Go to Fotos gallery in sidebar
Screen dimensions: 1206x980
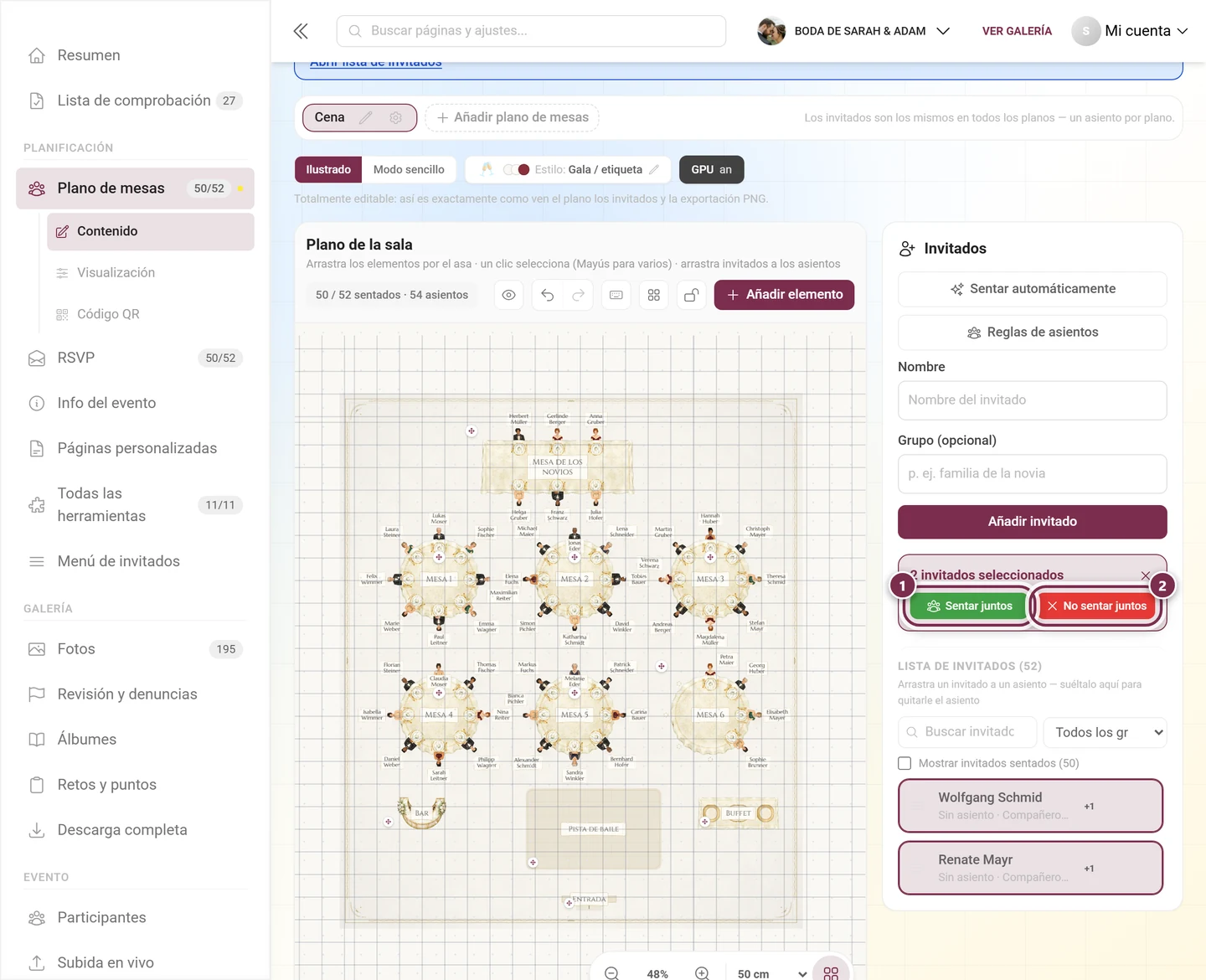[x=134, y=649]
